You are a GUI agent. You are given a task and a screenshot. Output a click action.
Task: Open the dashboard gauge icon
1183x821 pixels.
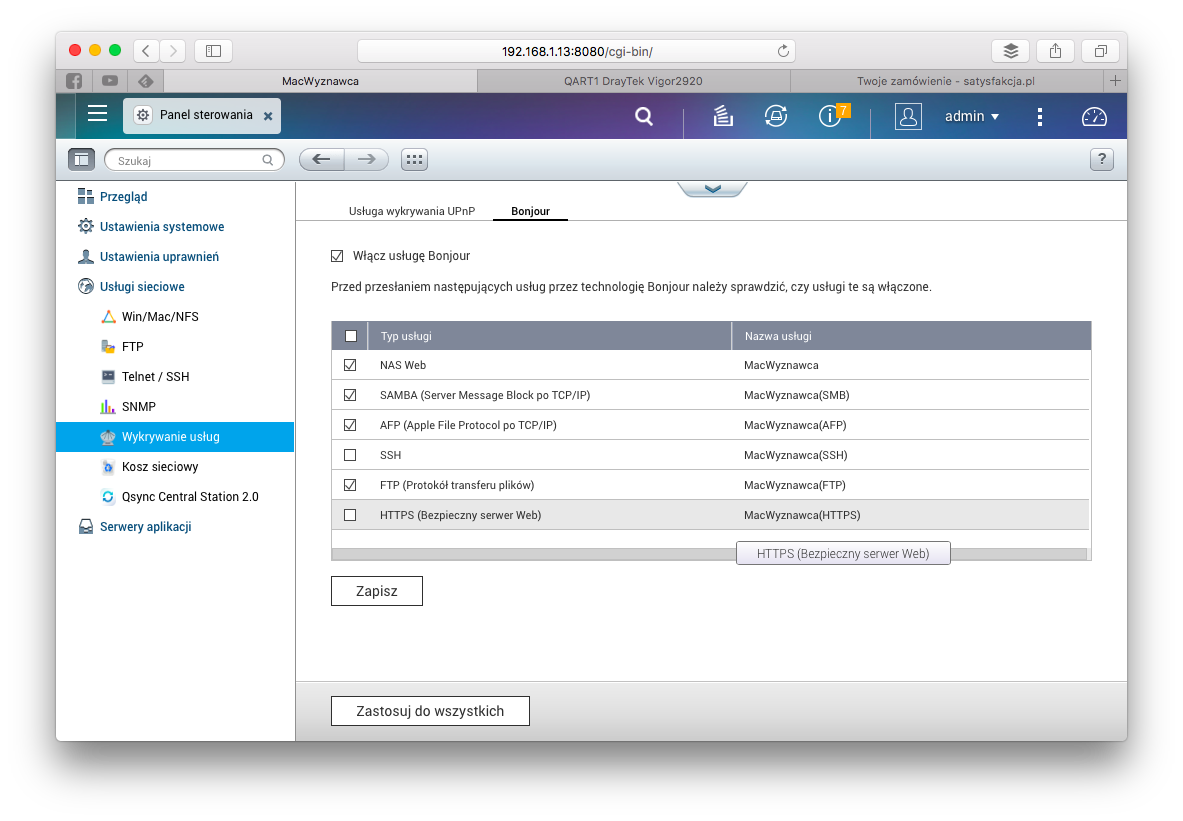[x=1094, y=116]
